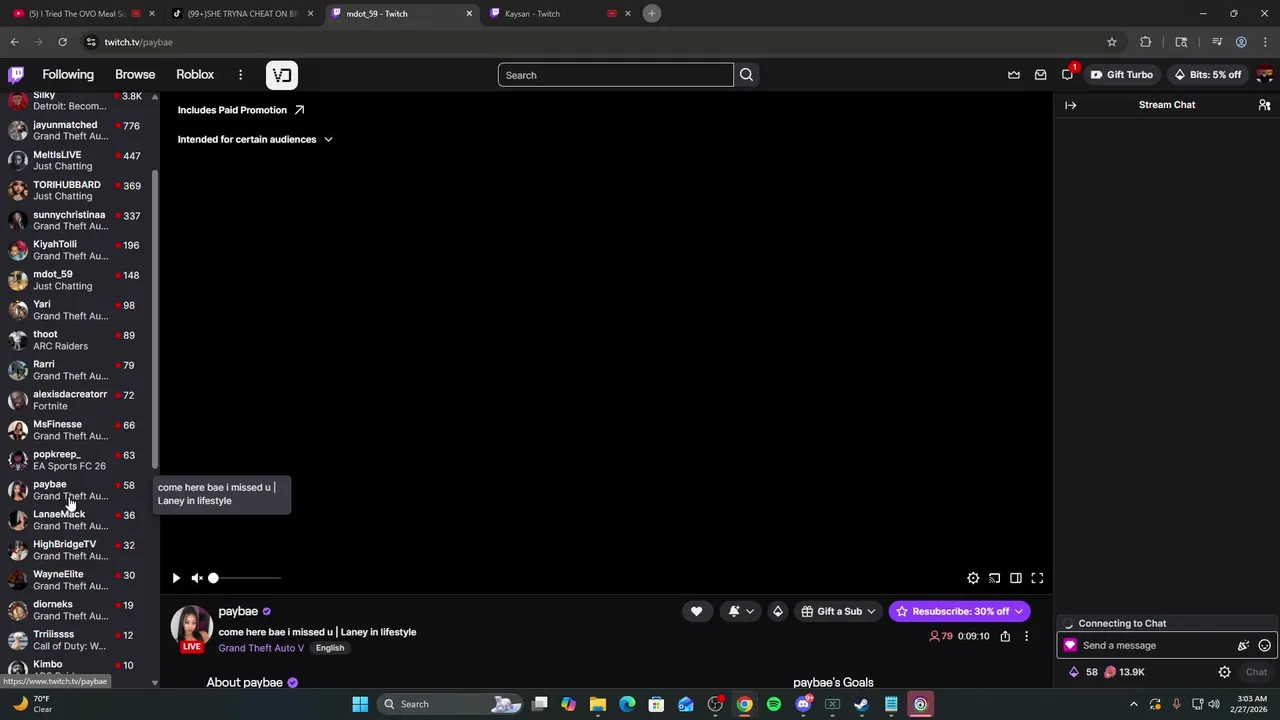Play the paused stream
Image resolution: width=1280 pixels, height=720 pixels.
coord(176,578)
